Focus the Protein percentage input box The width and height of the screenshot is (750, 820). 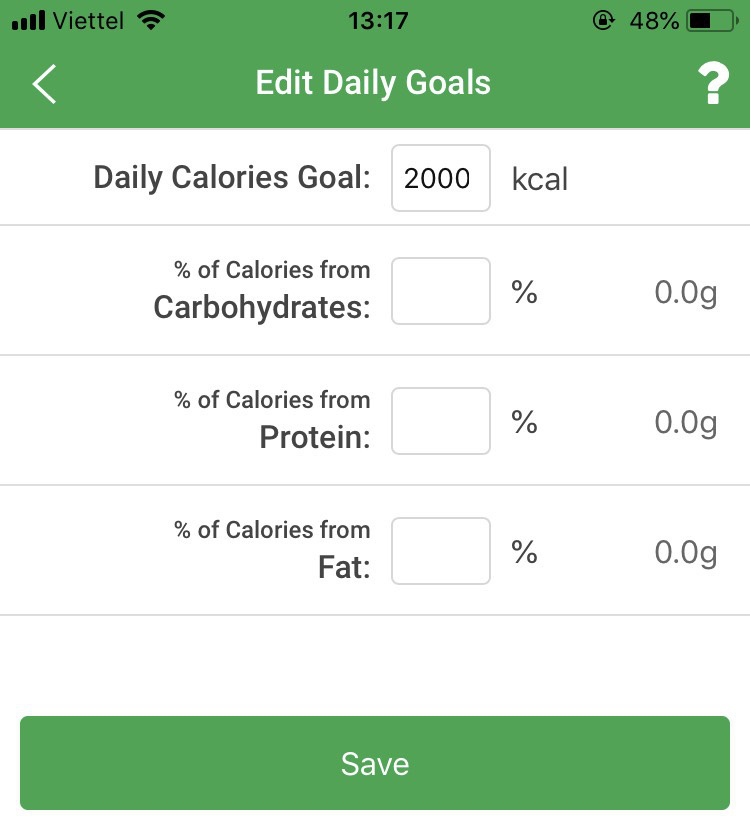coord(440,421)
